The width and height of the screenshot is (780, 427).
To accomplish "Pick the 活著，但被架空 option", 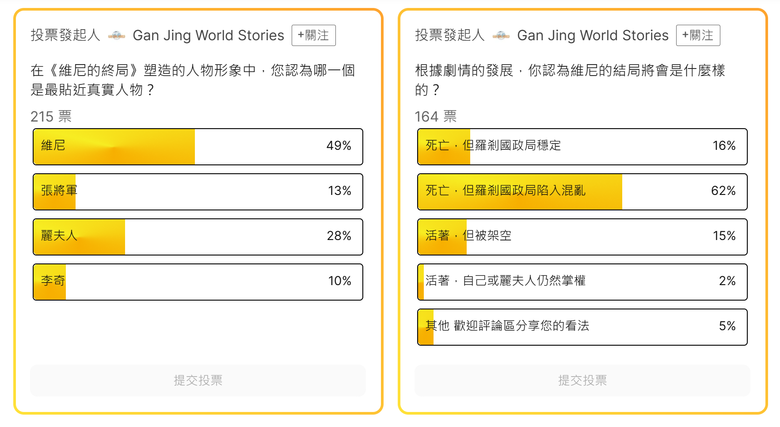I will (583, 236).
